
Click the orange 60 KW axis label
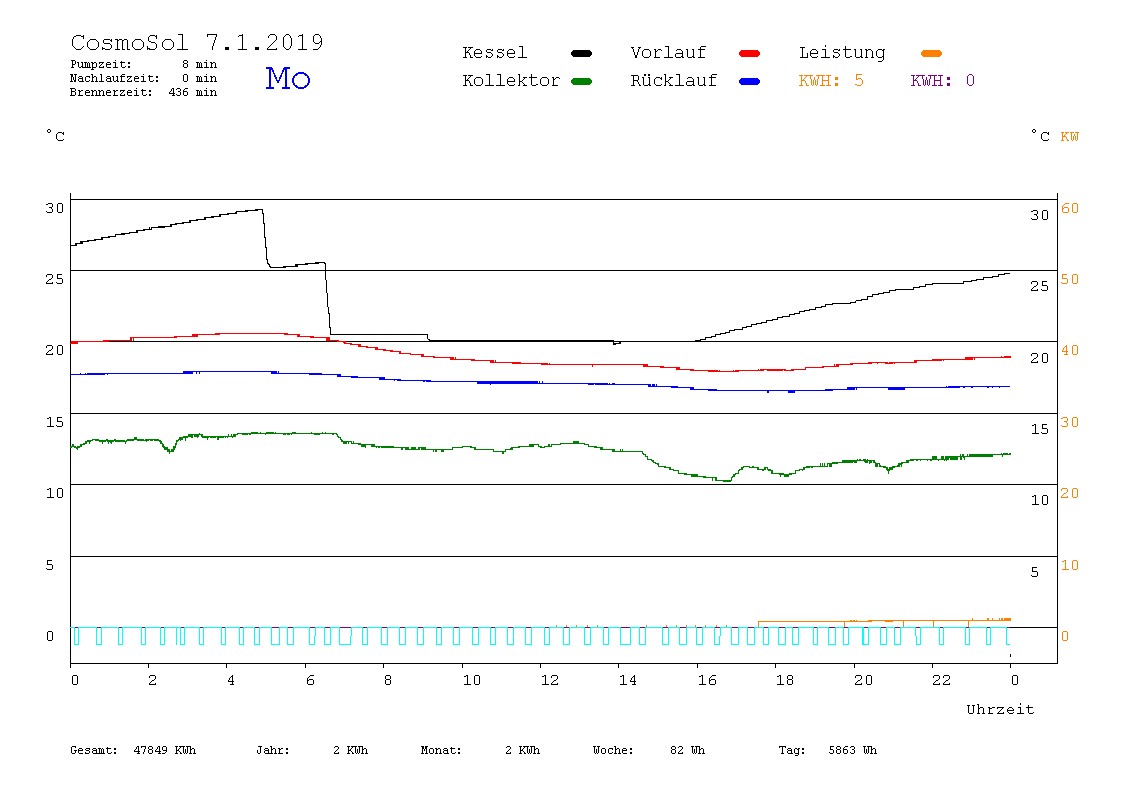click(x=1070, y=208)
